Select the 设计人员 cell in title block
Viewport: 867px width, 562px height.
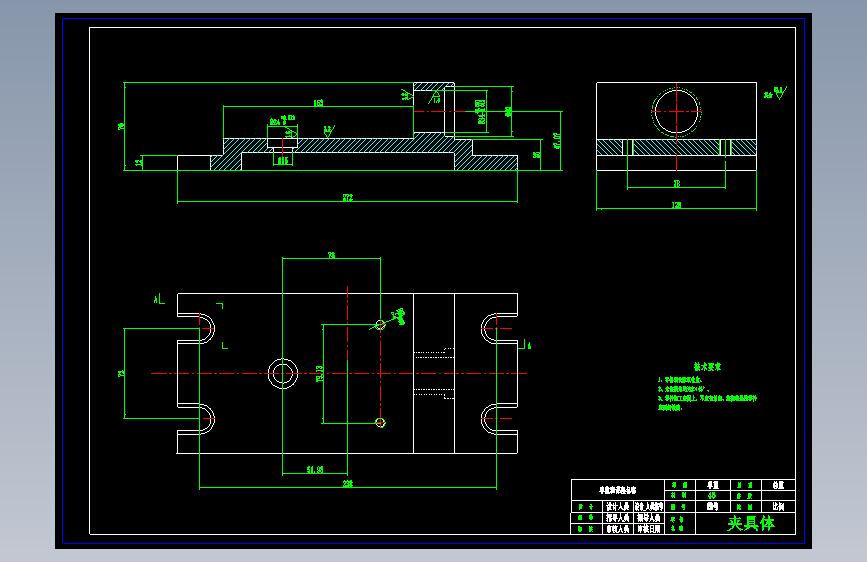[x=617, y=507]
